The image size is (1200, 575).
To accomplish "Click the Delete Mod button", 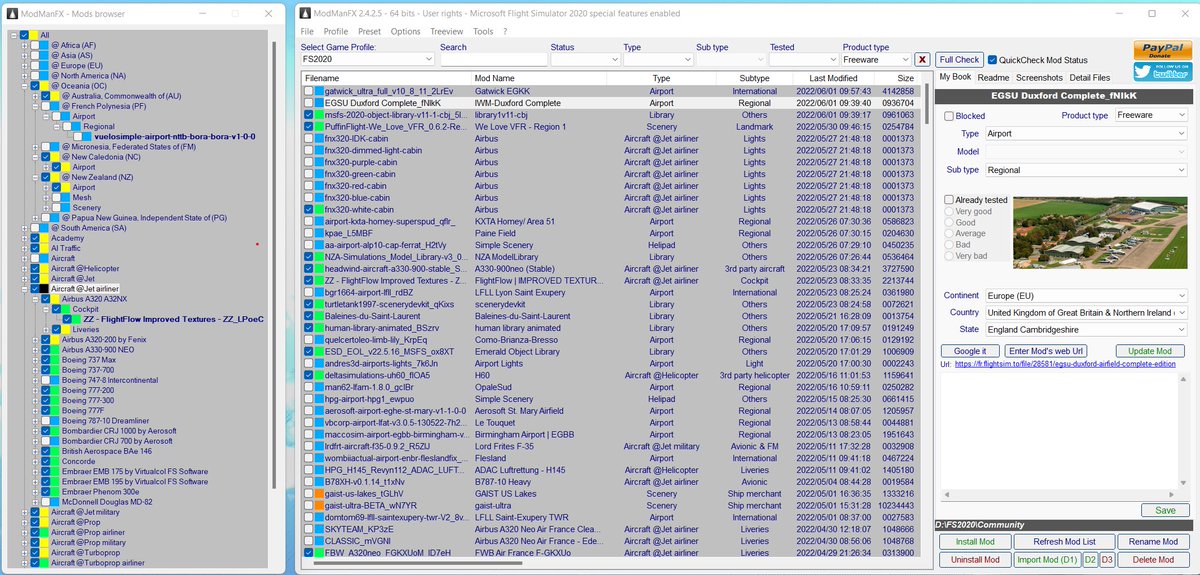I will click(1153, 559).
